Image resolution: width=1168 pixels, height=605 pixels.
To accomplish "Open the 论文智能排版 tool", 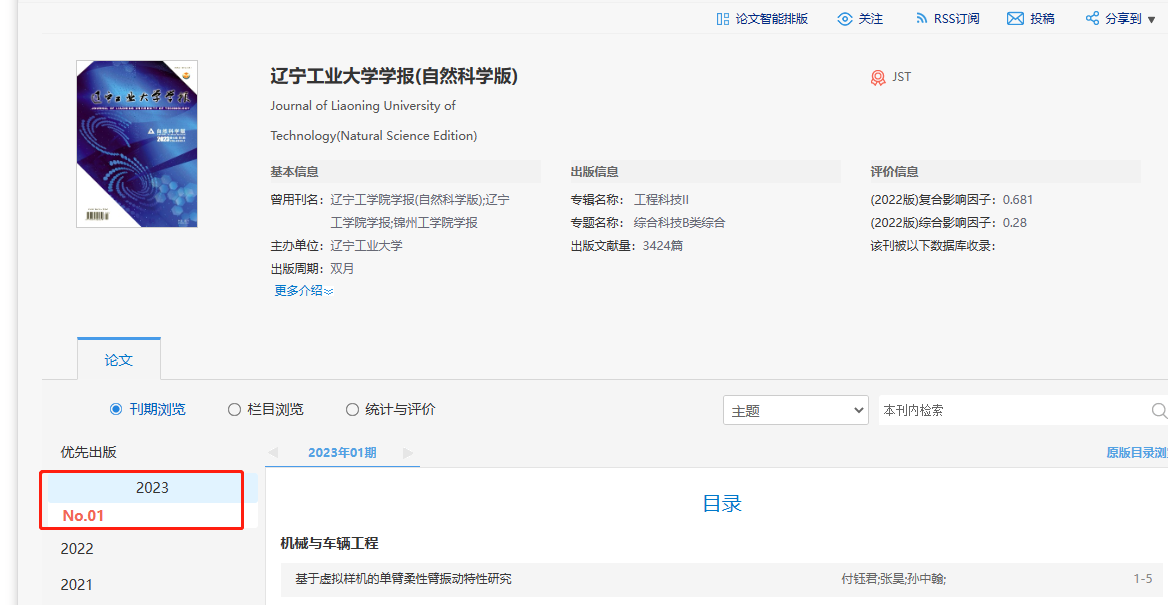I will 761,19.
